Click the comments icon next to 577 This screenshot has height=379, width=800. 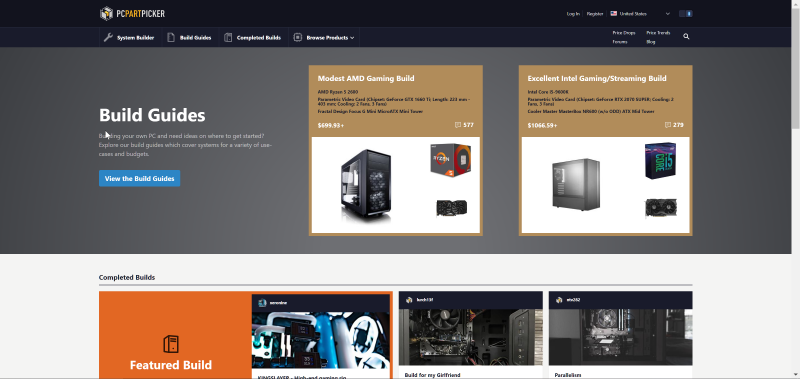(x=458, y=125)
